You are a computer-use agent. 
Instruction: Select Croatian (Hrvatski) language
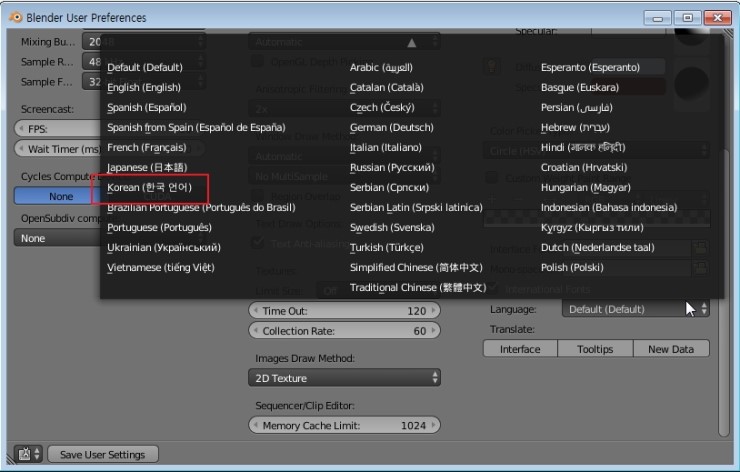pyautogui.click(x=584, y=168)
